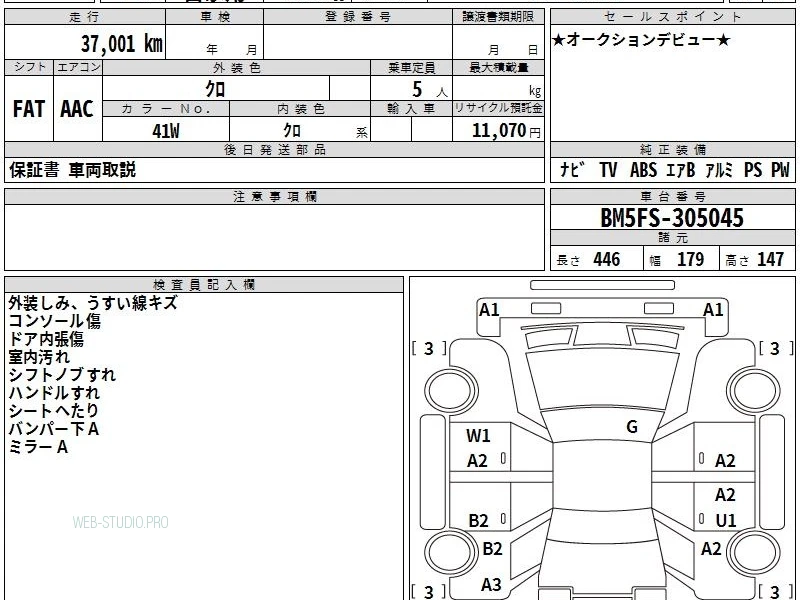Click the 保証書 車両取説 text
Image resolution: width=800 pixels, height=600 pixels.
click(x=72, y=170)
